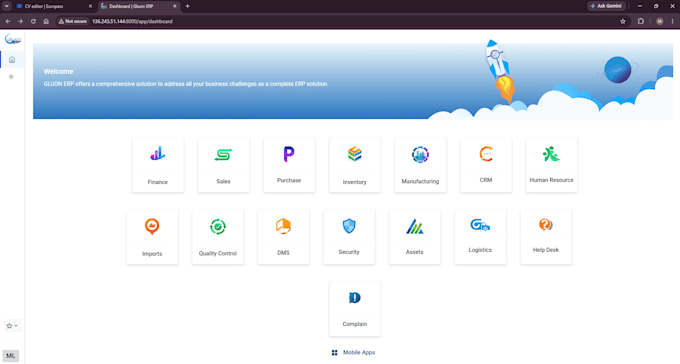Open the Imports module icon
The width and height of the screenshot is (680, 364).
pos(152,226)
